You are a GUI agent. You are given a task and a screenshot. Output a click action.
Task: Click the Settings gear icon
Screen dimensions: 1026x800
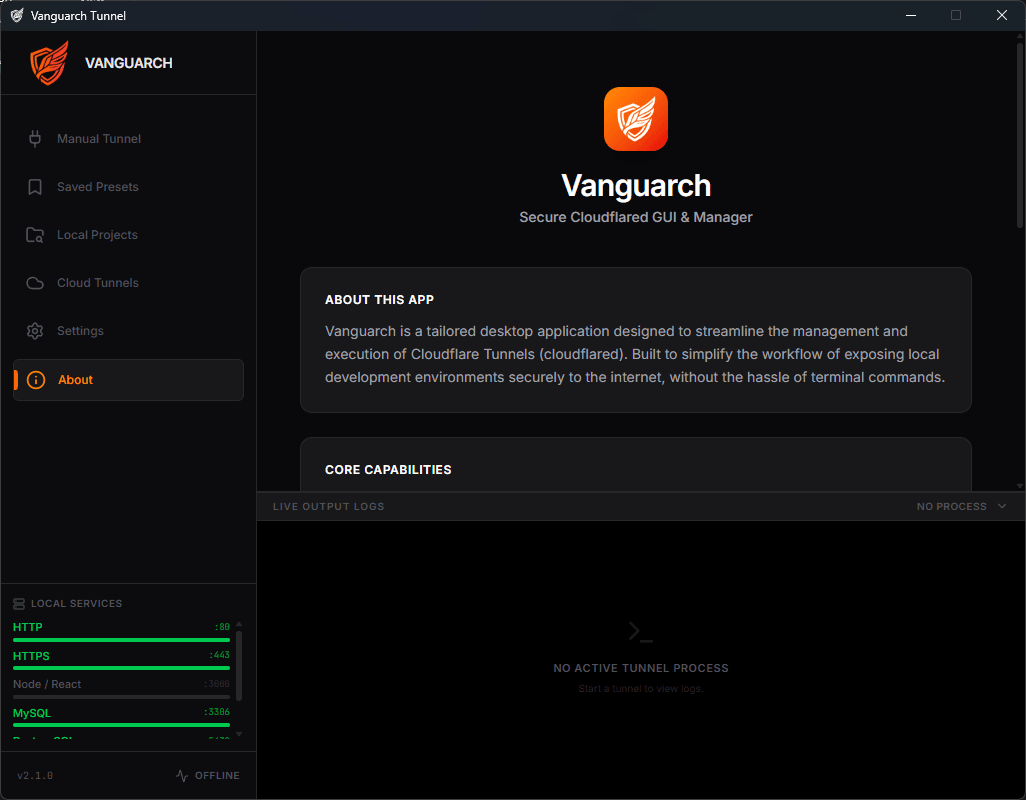(35, 331)
